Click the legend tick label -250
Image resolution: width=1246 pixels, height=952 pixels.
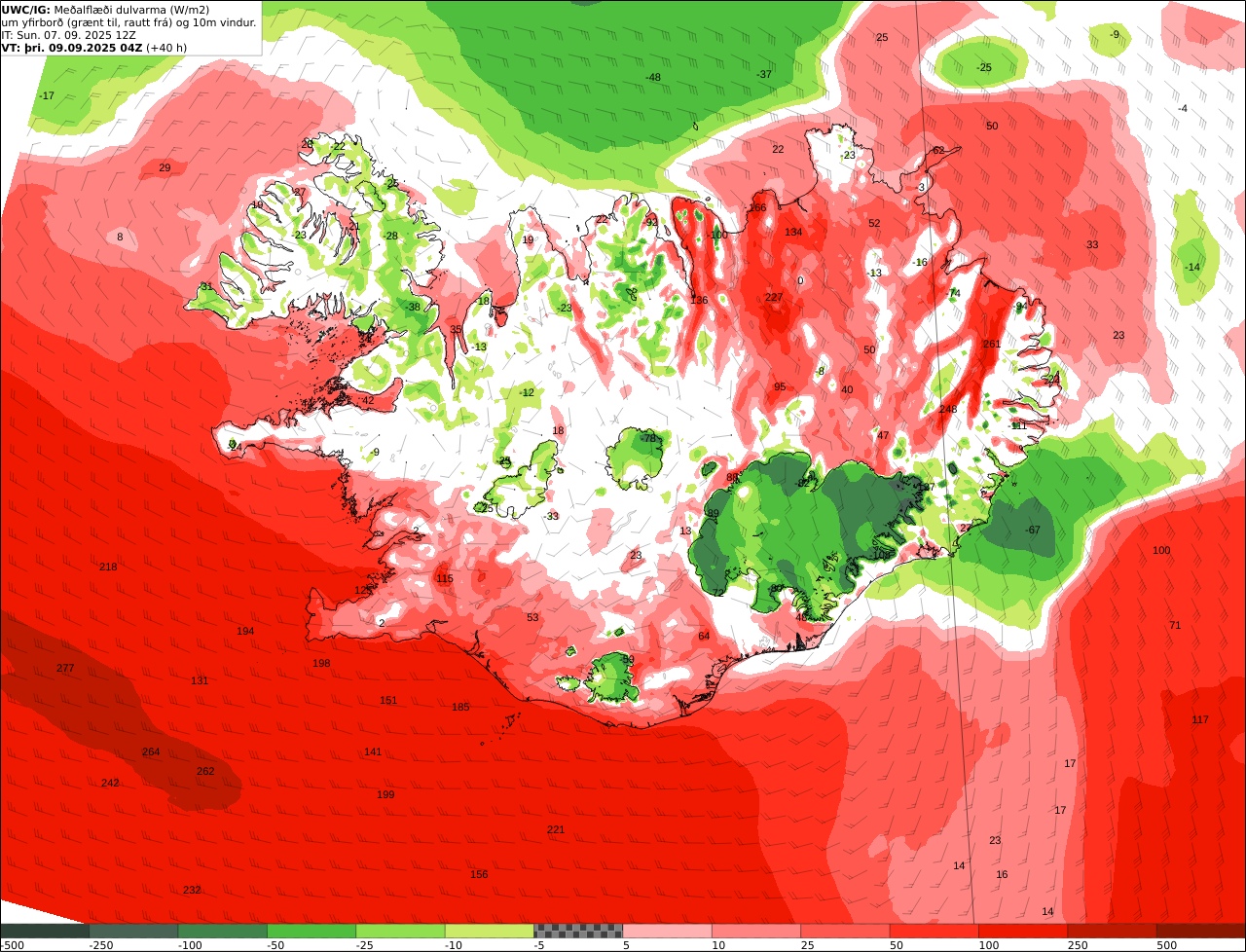101,945
